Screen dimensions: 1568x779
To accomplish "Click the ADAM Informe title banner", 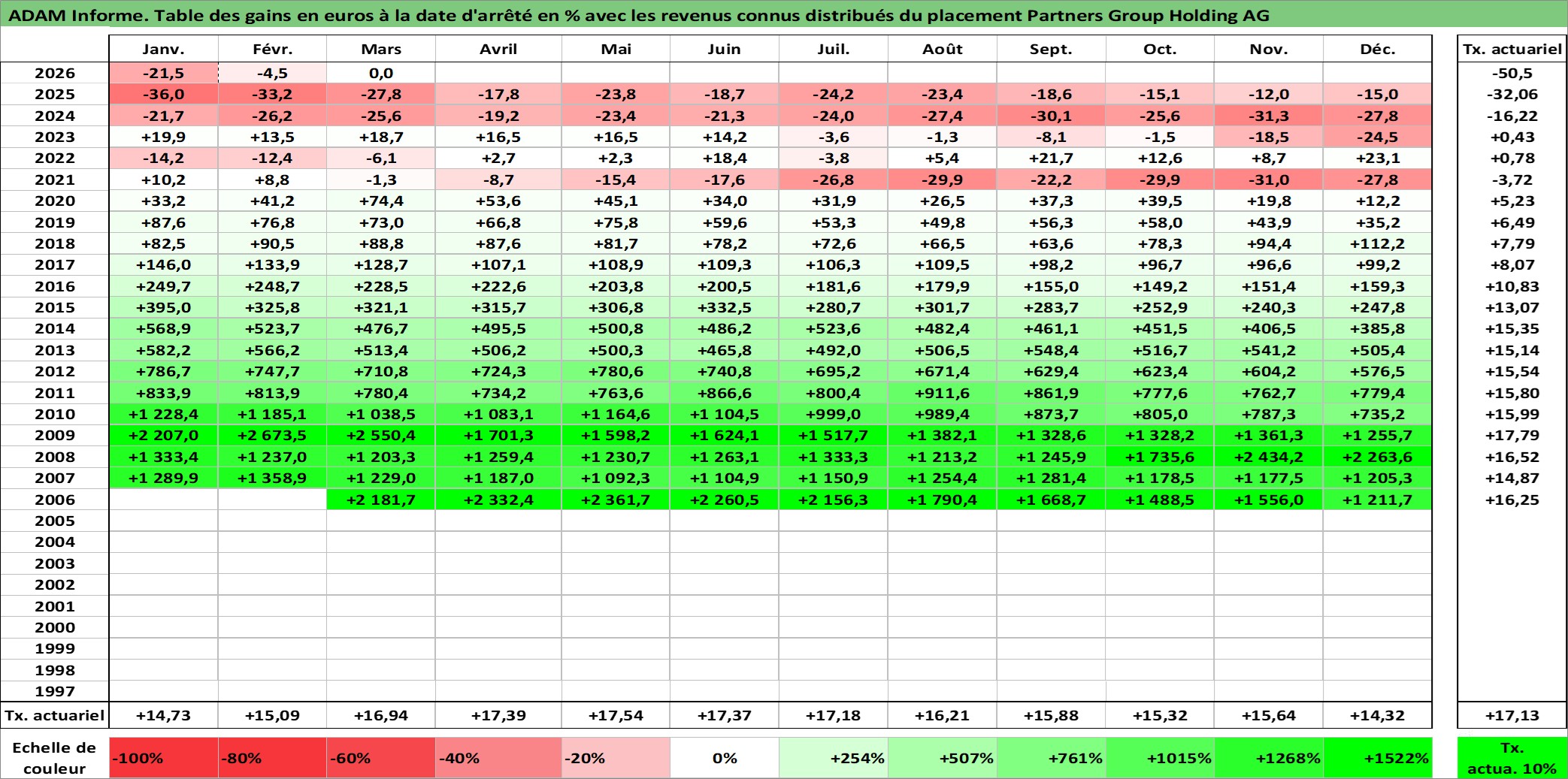I will pos(784,14).
